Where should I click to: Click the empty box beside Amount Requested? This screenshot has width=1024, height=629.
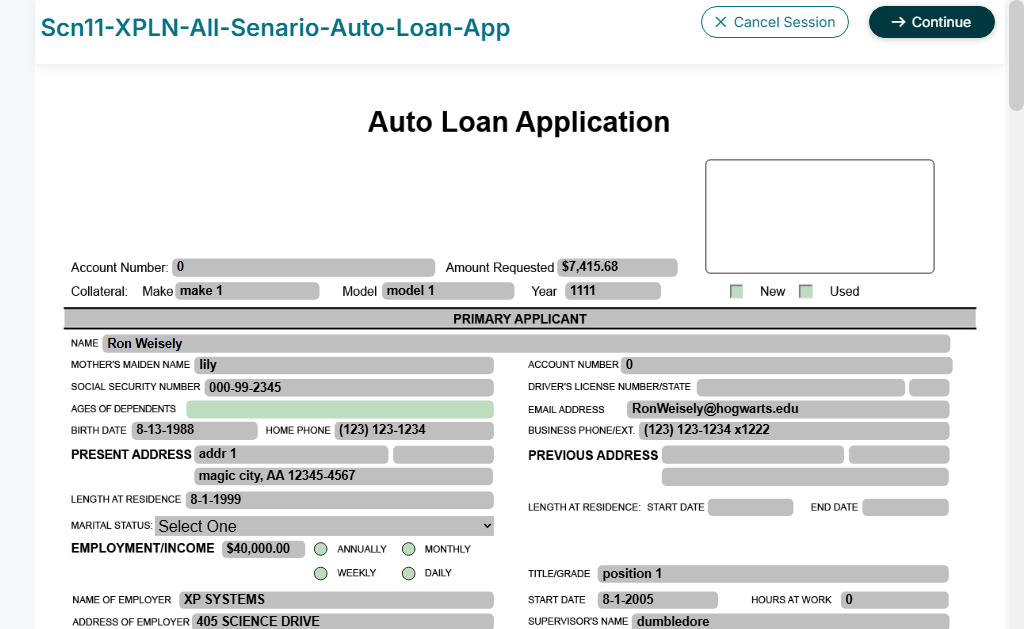820,216
